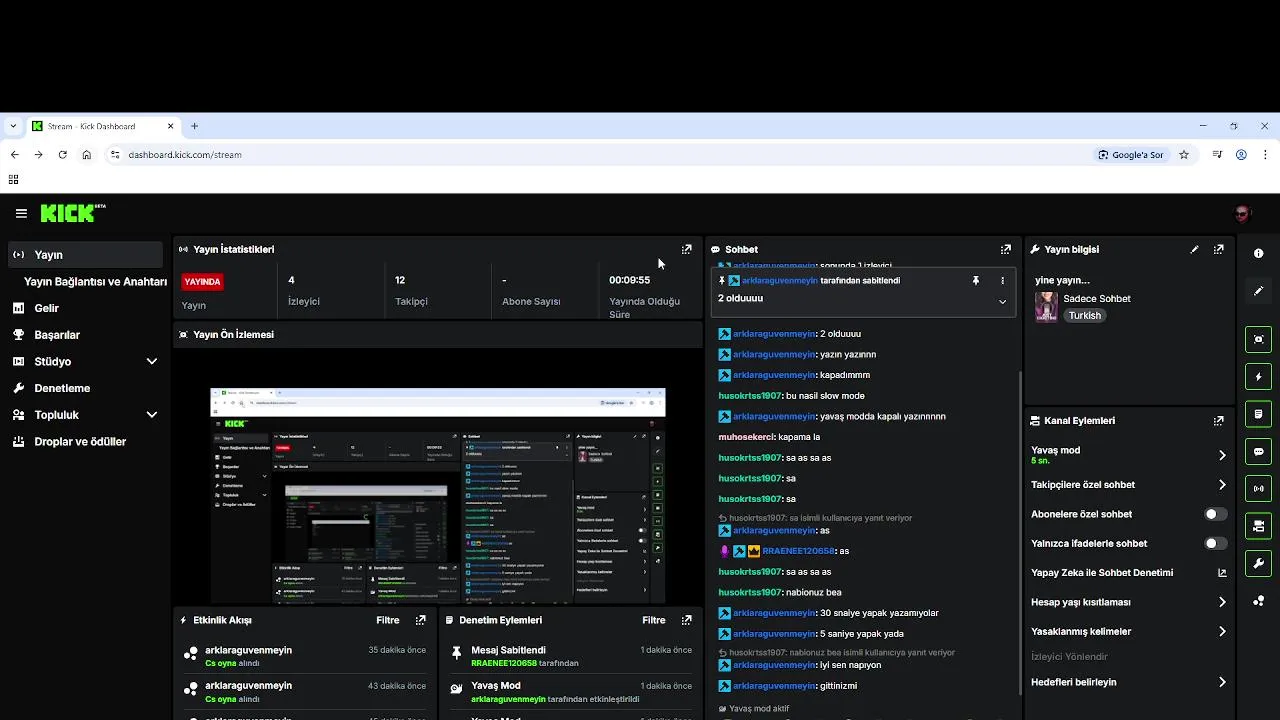Open Hesap yaşı kısıtlaması options arrow
The width and height of the screenshot is (1280, 720).
click(1222, 602)
